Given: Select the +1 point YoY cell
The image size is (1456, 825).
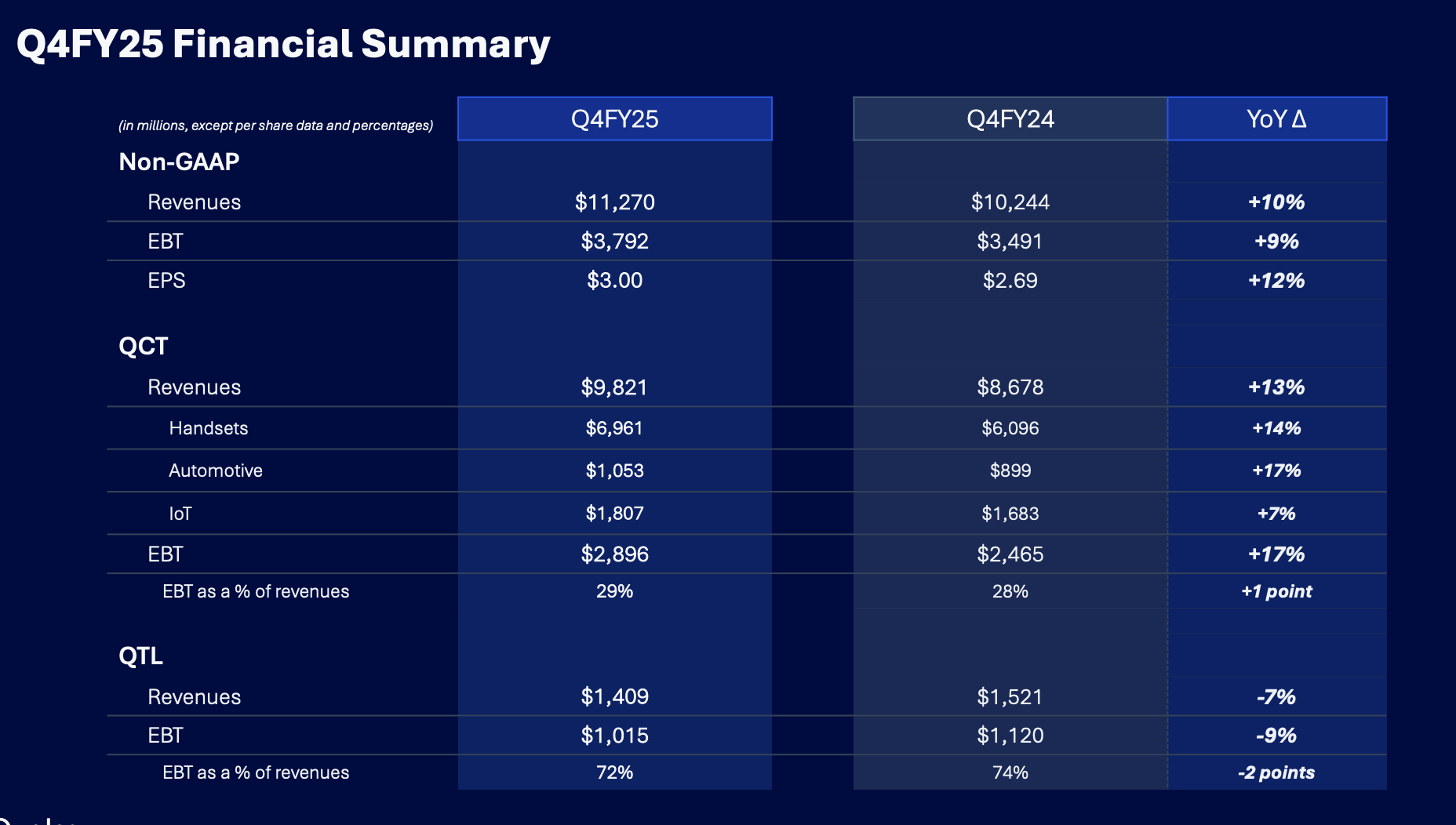Looking at the screenshot, I should pos(1276,591).
